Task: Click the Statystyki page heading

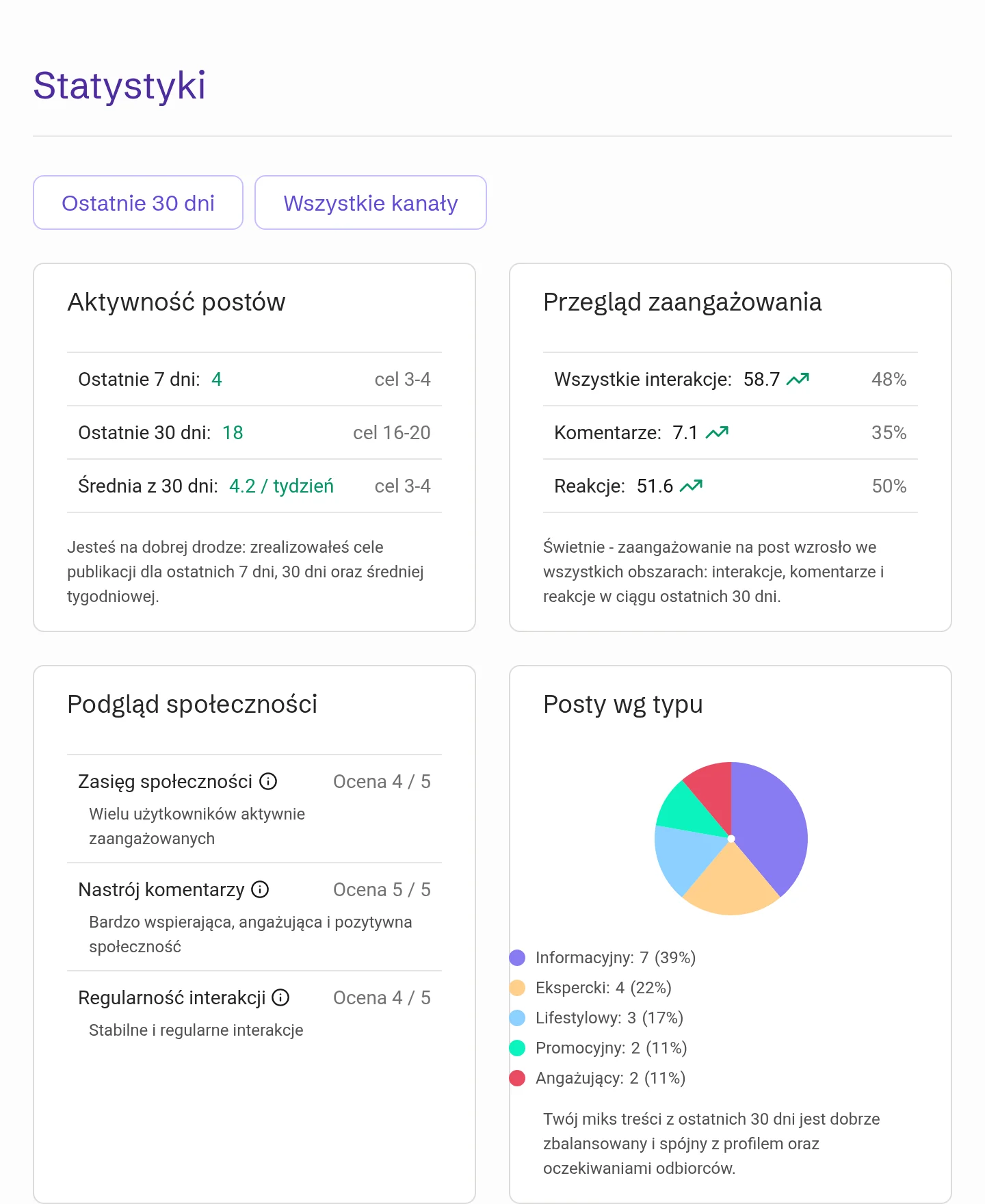Action: click(120, 86)
